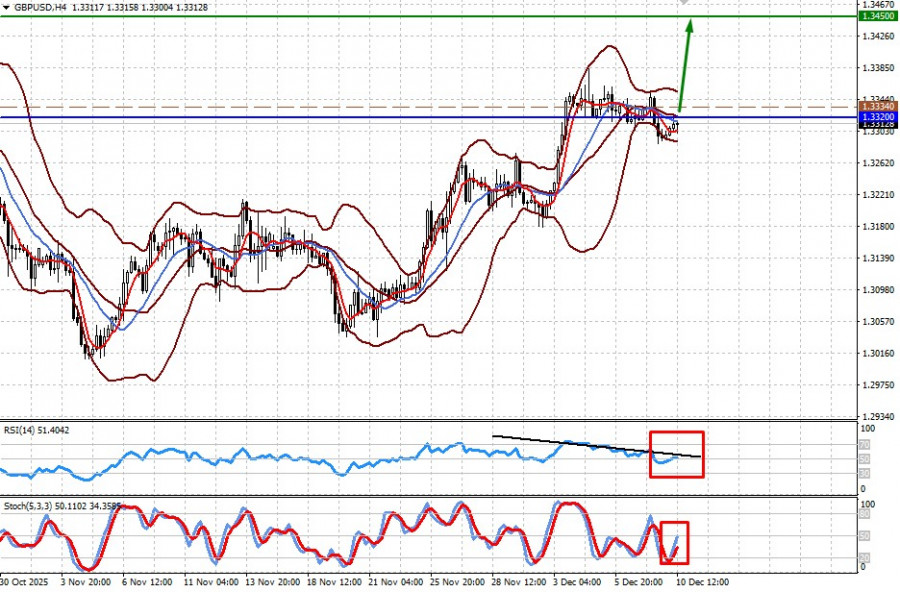Click the 1.32210 price axis label
Viewport: 900px width, 592px height.
click(x=878, y=195)
